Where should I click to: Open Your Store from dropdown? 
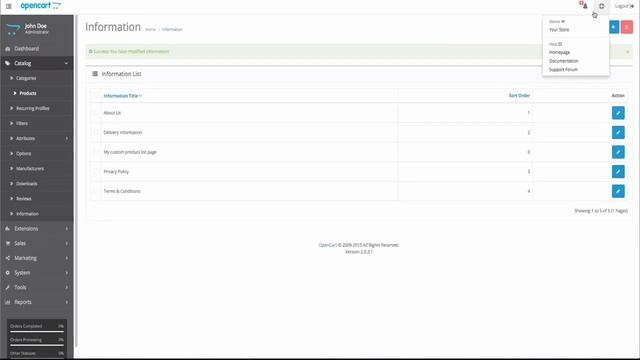coord(559,30)
